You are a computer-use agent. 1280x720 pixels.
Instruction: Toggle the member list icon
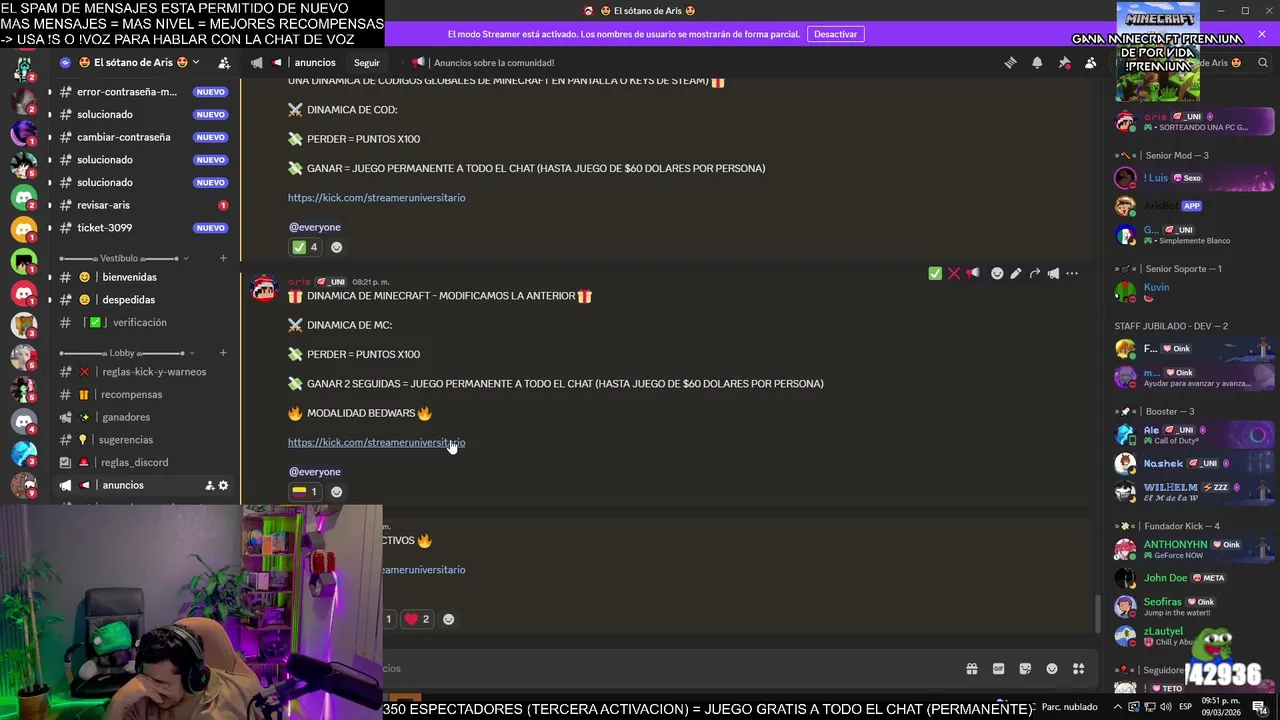[x=1091, y=62]
